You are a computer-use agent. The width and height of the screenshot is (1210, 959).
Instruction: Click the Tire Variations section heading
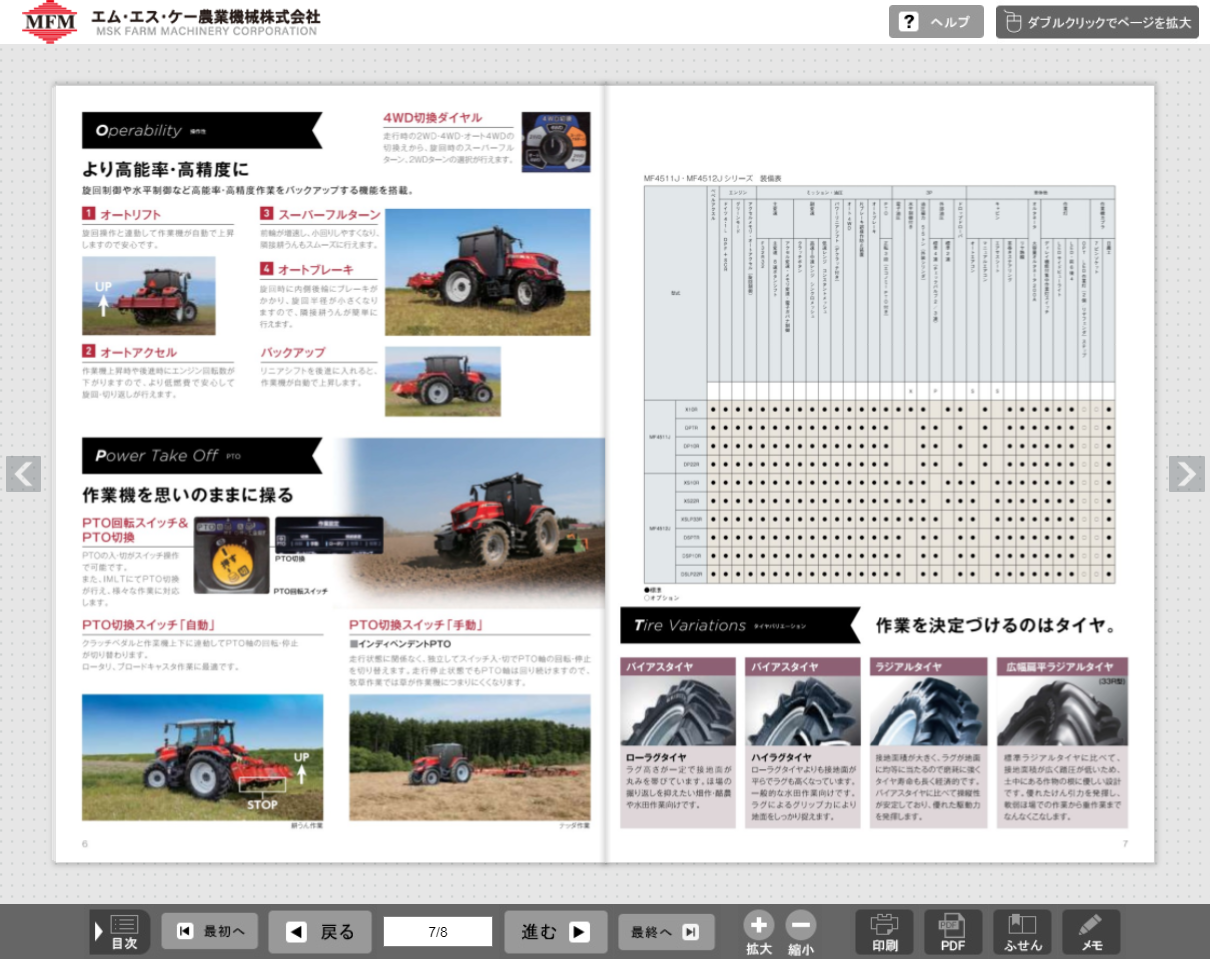pyautogui.click(x=739, y=625)
